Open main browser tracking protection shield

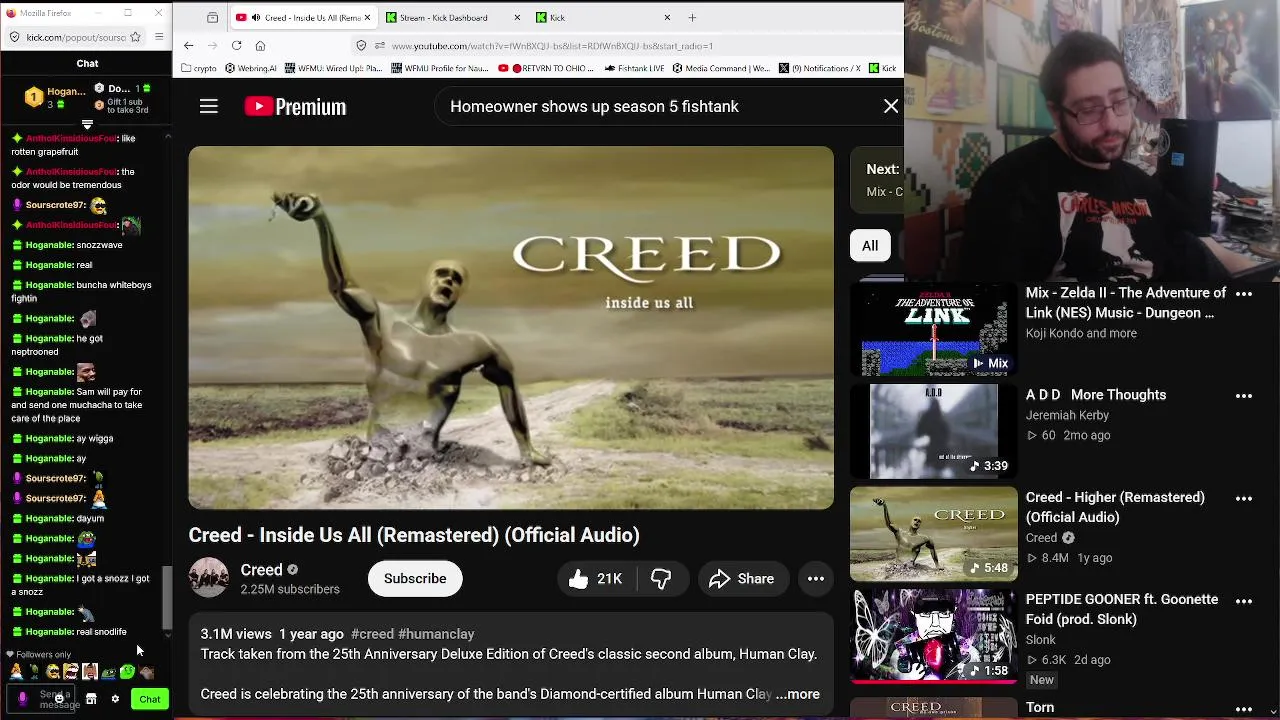click(x=362, y=46)
